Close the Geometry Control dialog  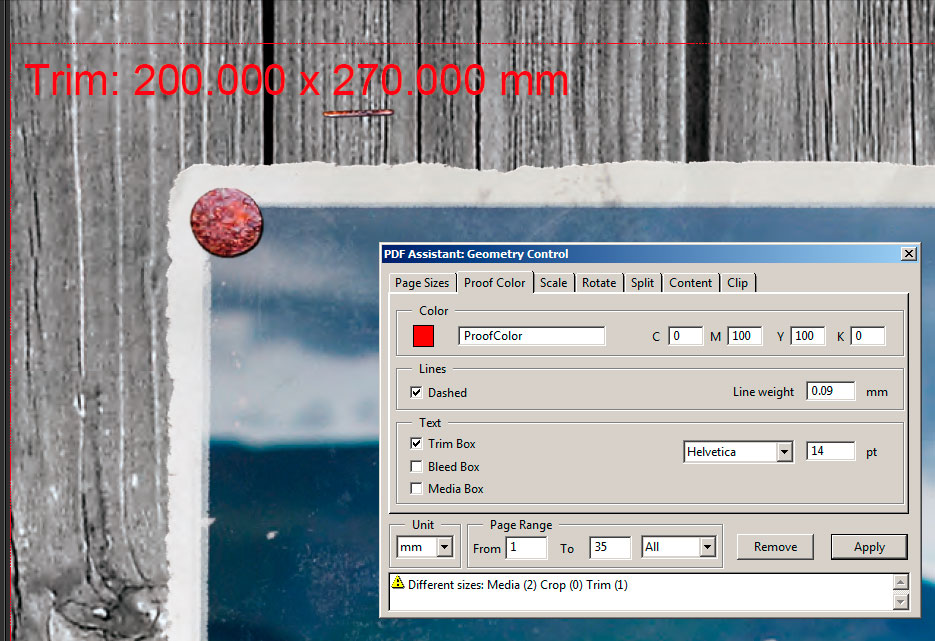coord(909,254)
